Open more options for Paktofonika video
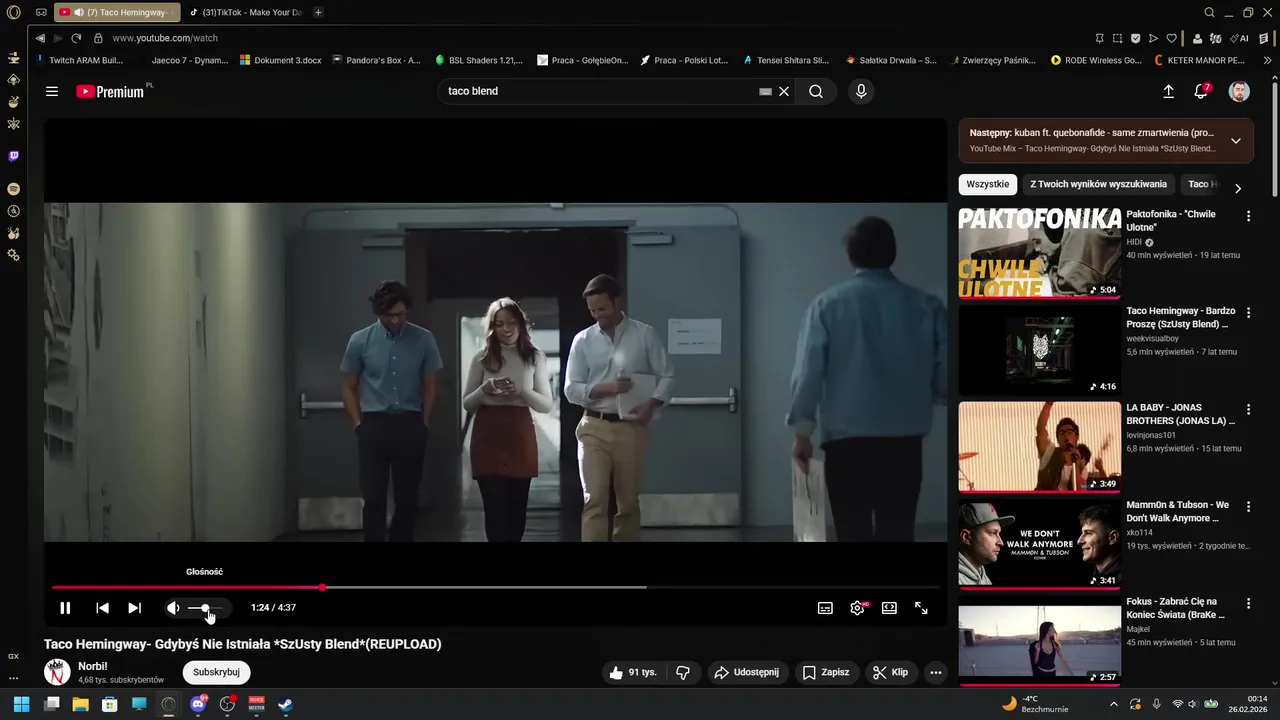 tap(1248, 216)
